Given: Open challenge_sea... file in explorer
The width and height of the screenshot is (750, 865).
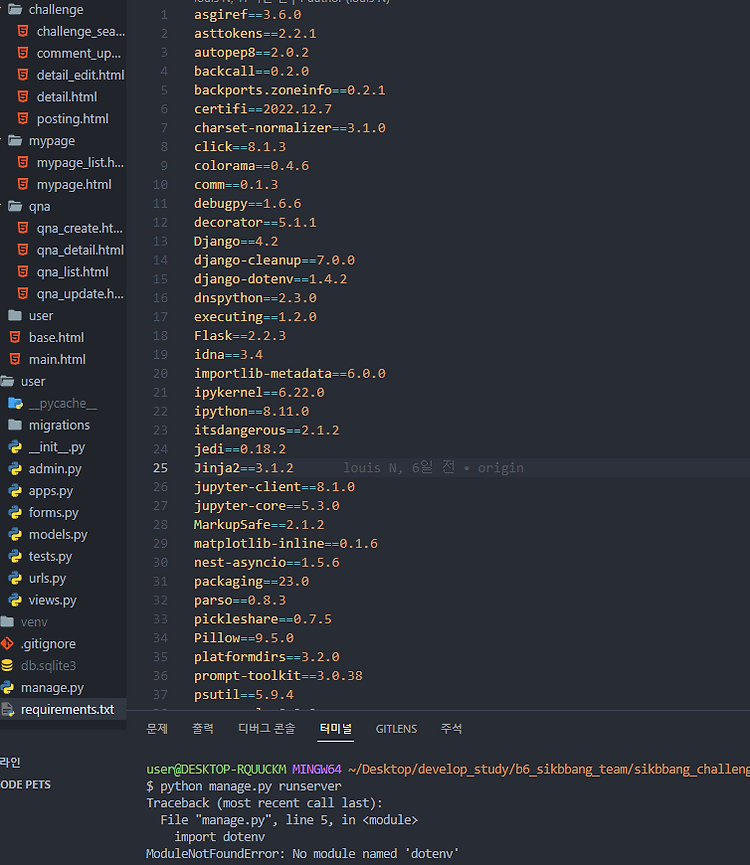Looking at the screenshot, I should (x=81, y=31).
